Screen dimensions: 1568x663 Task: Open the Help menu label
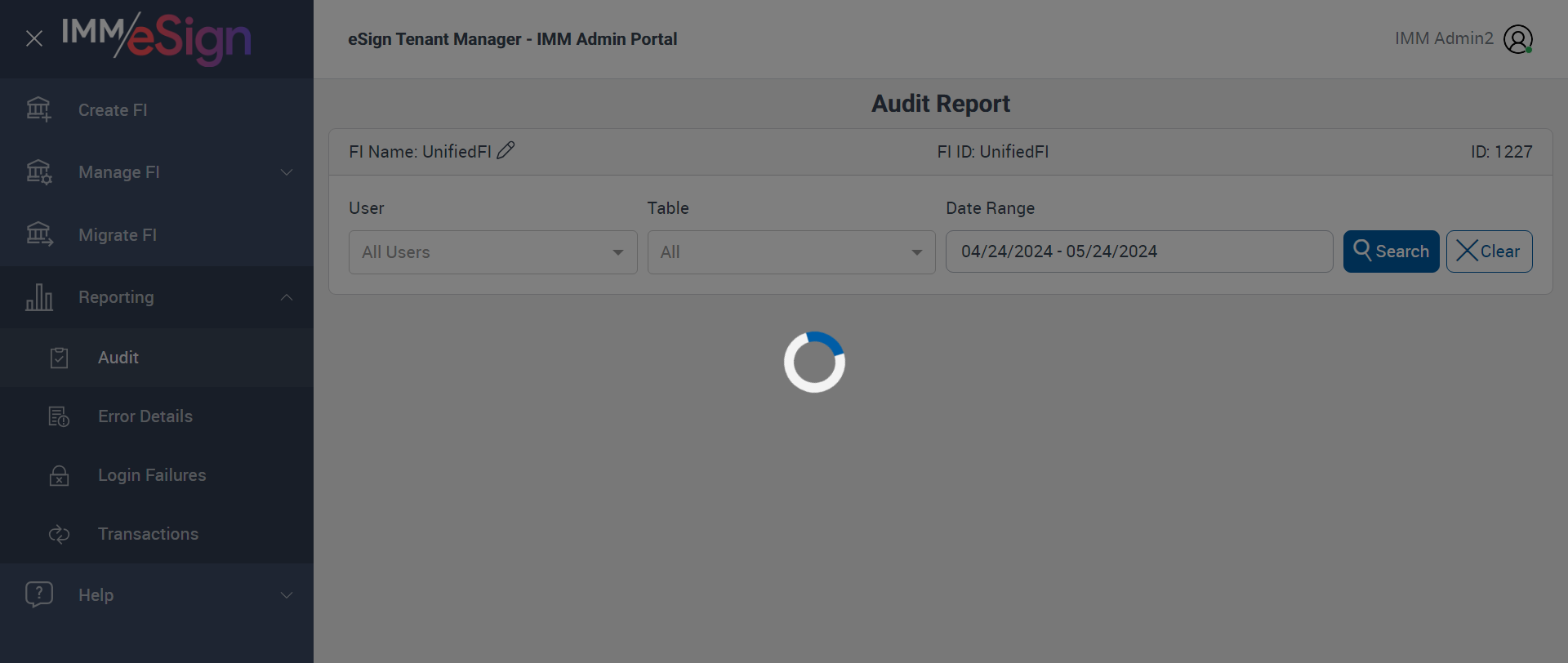96,595
